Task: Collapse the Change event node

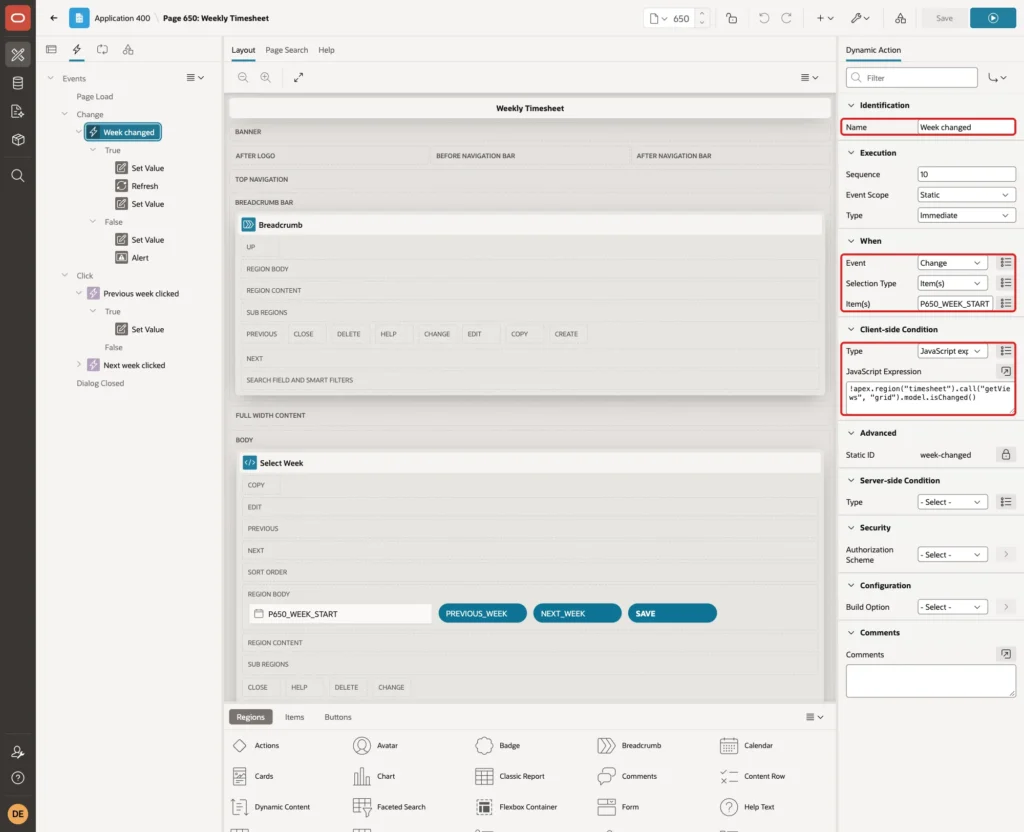Action: click(x=65, y=114)
